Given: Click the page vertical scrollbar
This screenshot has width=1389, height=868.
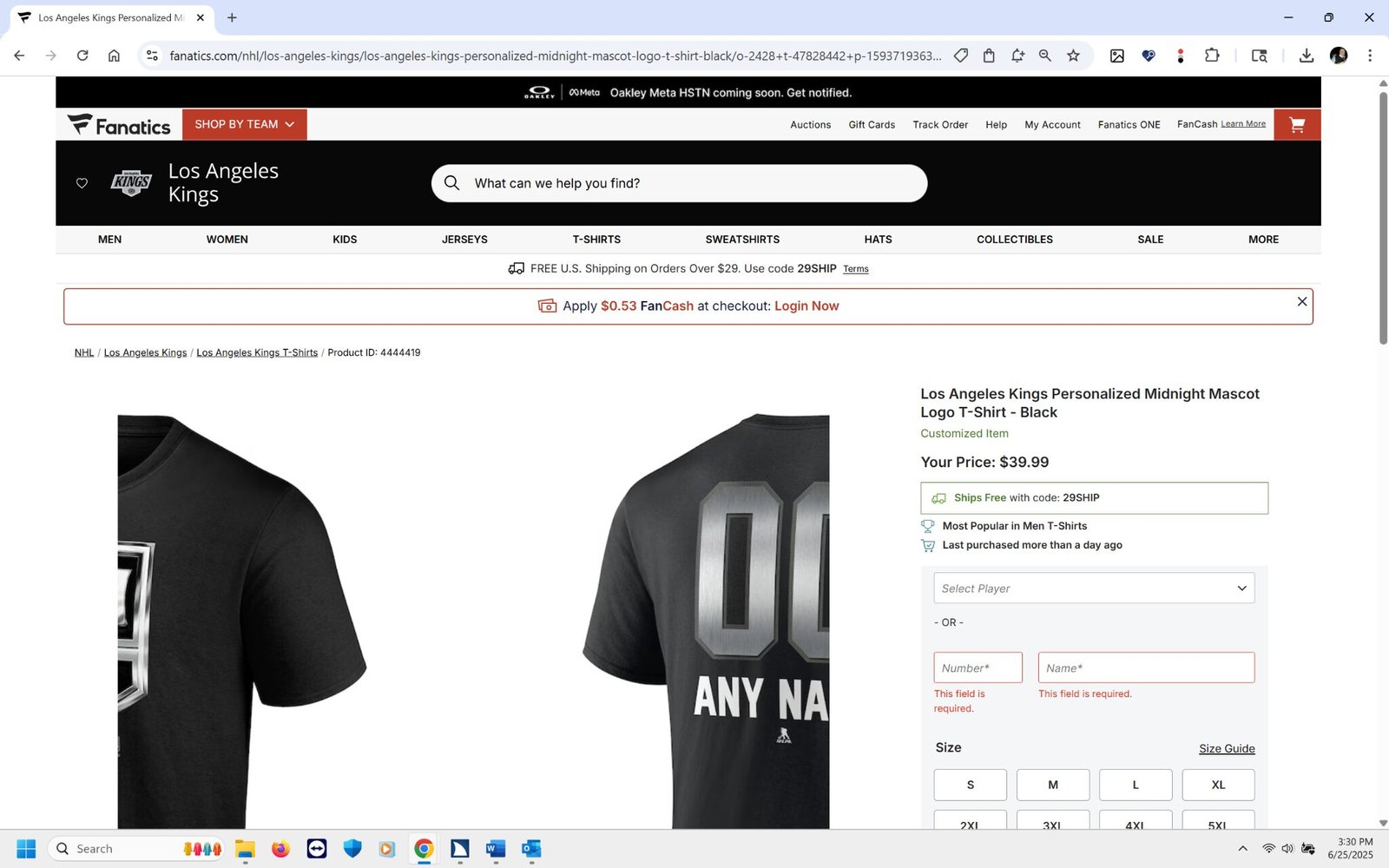Looking at the screenshot, I should pyautogui.click(x=1383, y=217).
